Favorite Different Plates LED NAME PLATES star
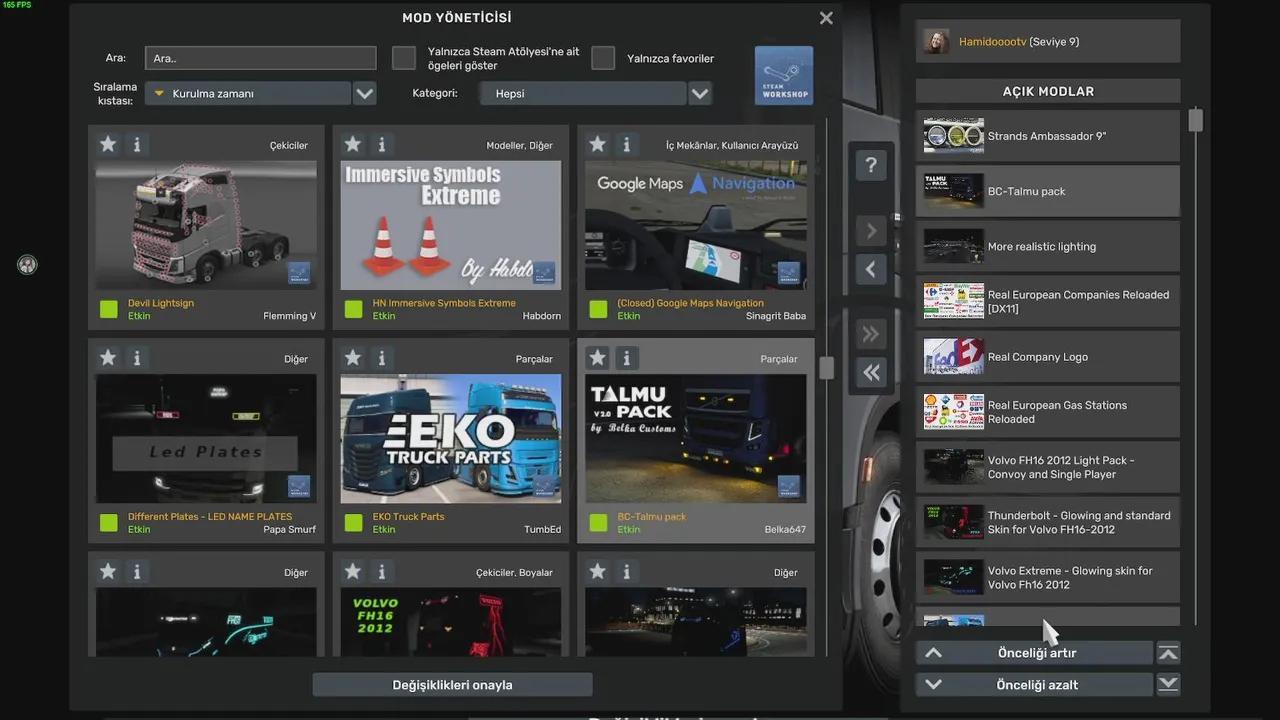This screenshot has width=1280, height=720. tap(108, 357)
